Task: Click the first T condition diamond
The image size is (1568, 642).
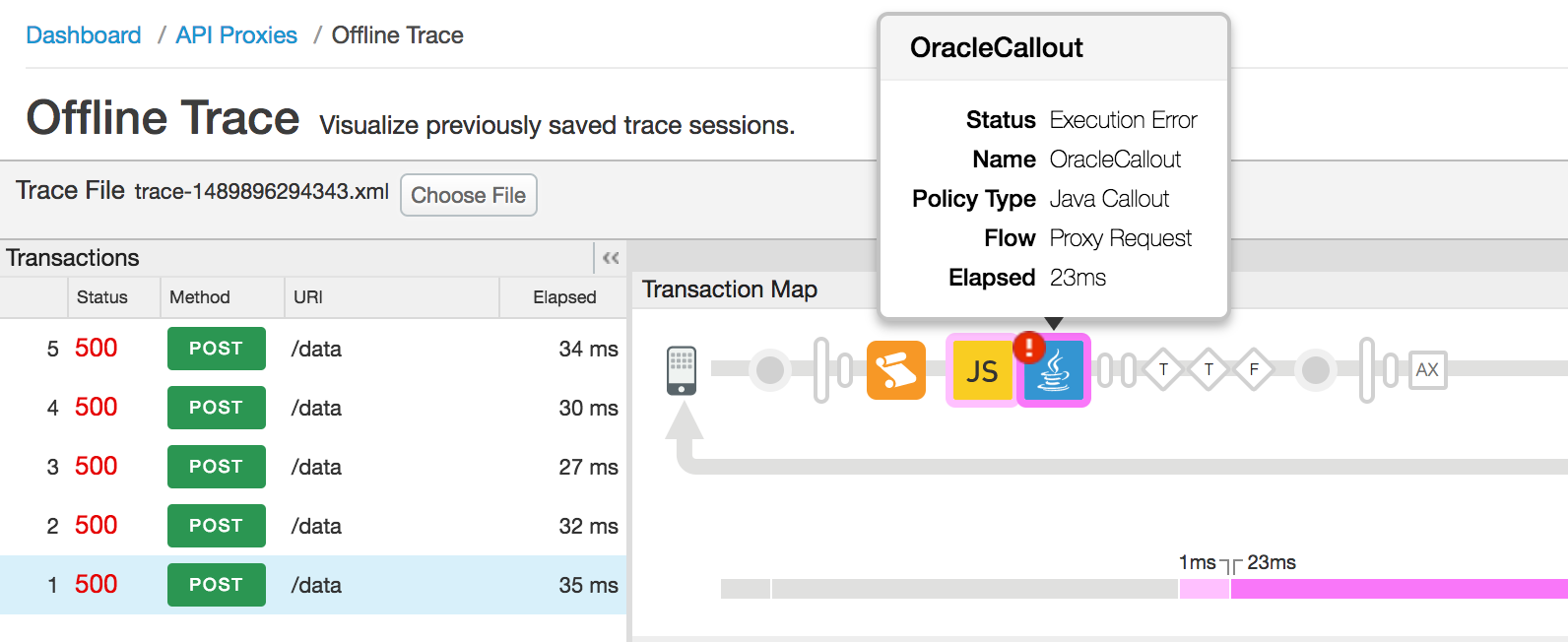Action: point(1163,370)
